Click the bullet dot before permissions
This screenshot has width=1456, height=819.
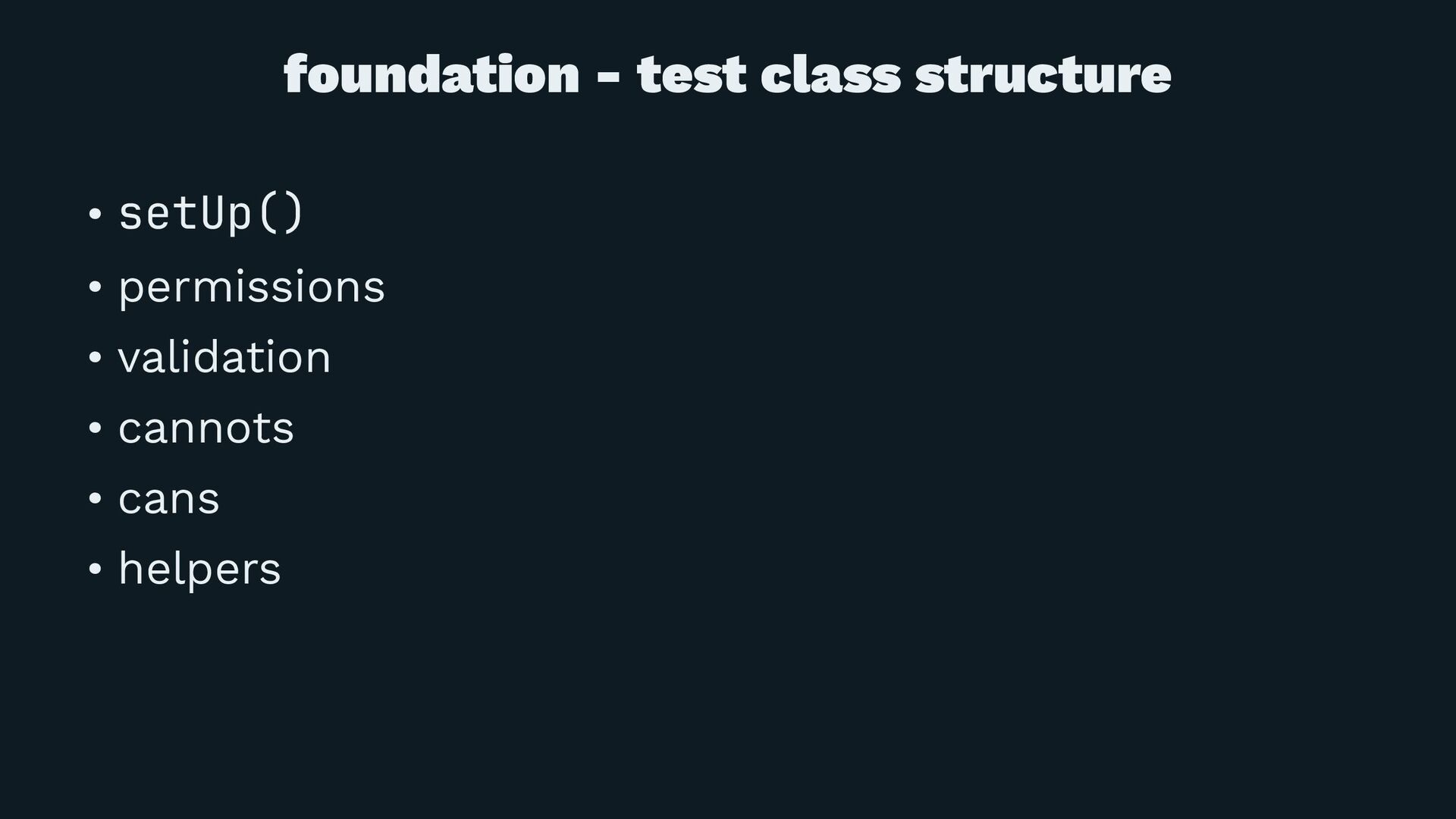click(x=95, y=287)
